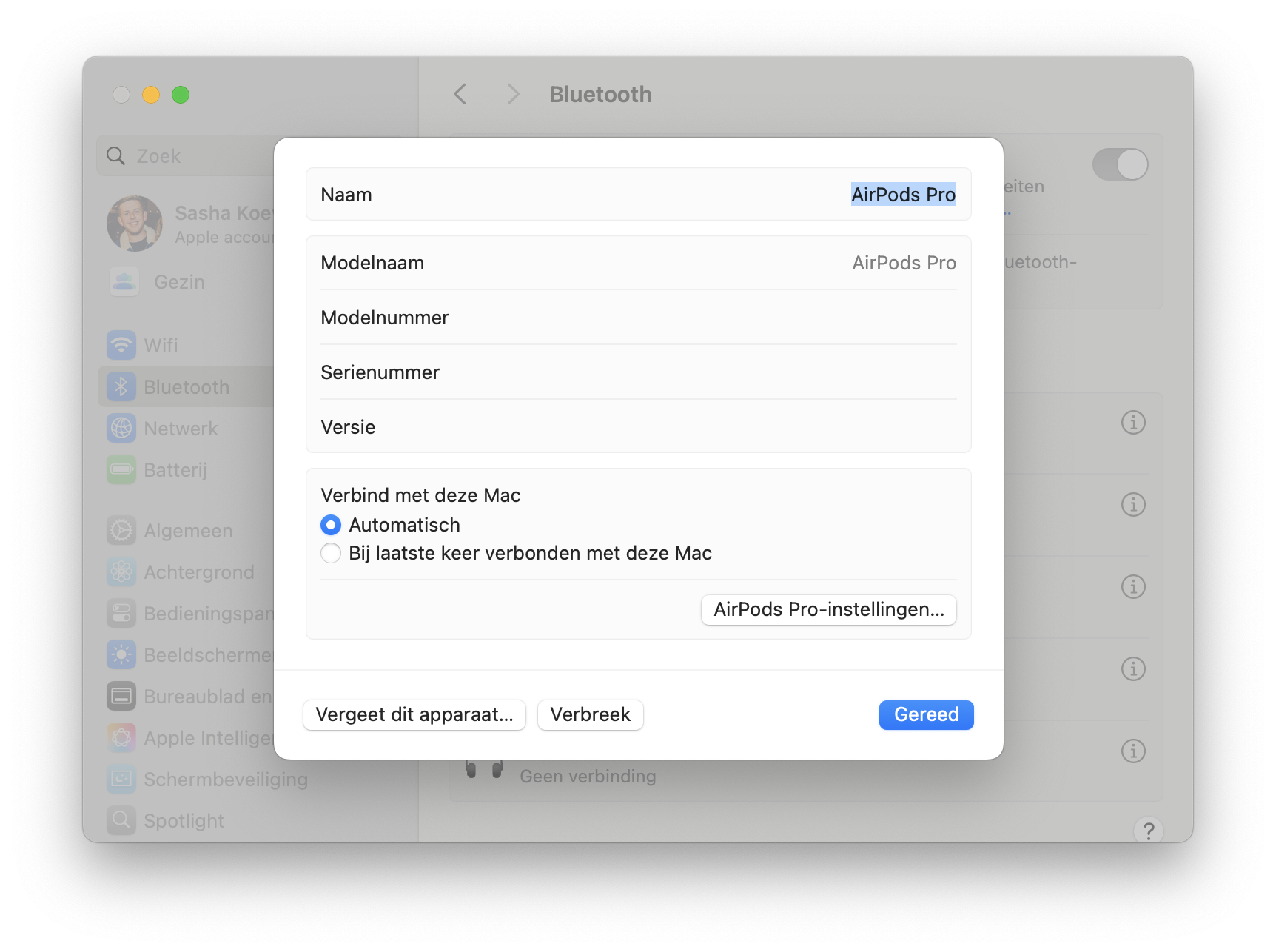1276x952 pixels.
Task: Open the Apple Intelligence icon
Action: [121, 737]
